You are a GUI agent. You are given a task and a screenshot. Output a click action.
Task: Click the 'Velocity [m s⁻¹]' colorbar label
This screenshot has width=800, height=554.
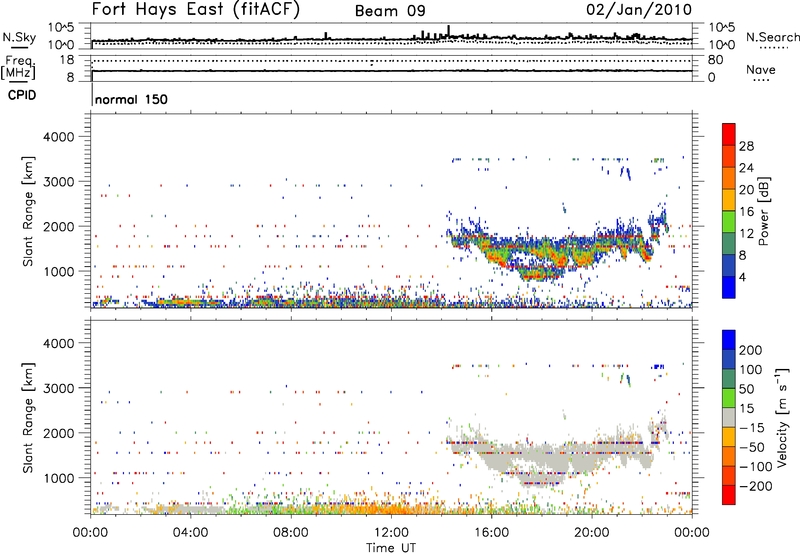tap(783, 418)
